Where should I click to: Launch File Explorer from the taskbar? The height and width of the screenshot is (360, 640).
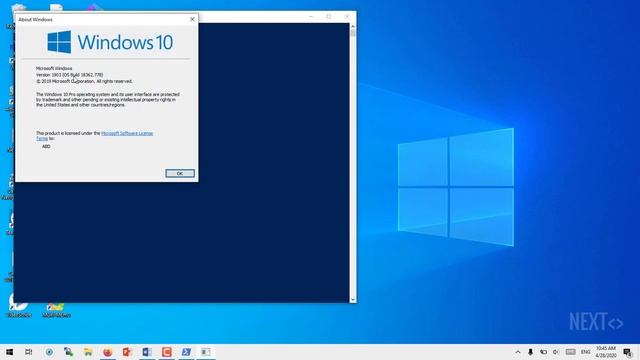click(88, 352)
